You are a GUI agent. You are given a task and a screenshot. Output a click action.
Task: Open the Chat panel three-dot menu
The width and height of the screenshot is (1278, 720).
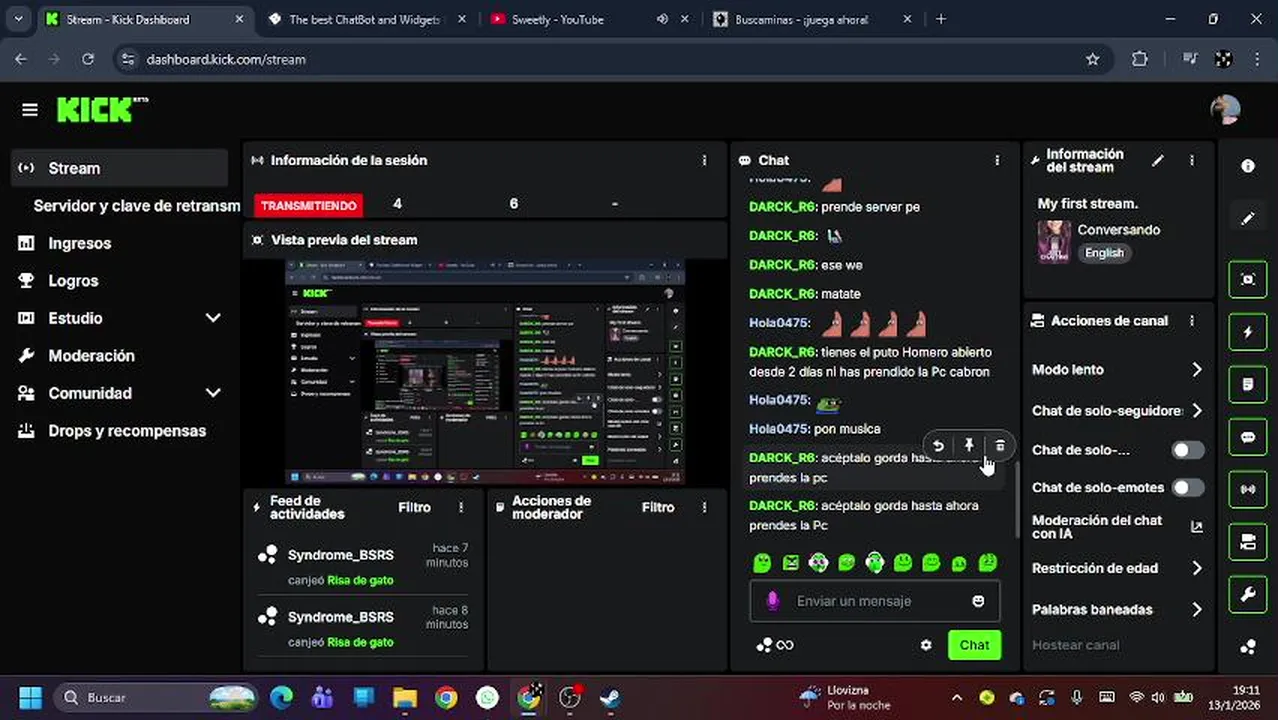(x=997, y=160)
